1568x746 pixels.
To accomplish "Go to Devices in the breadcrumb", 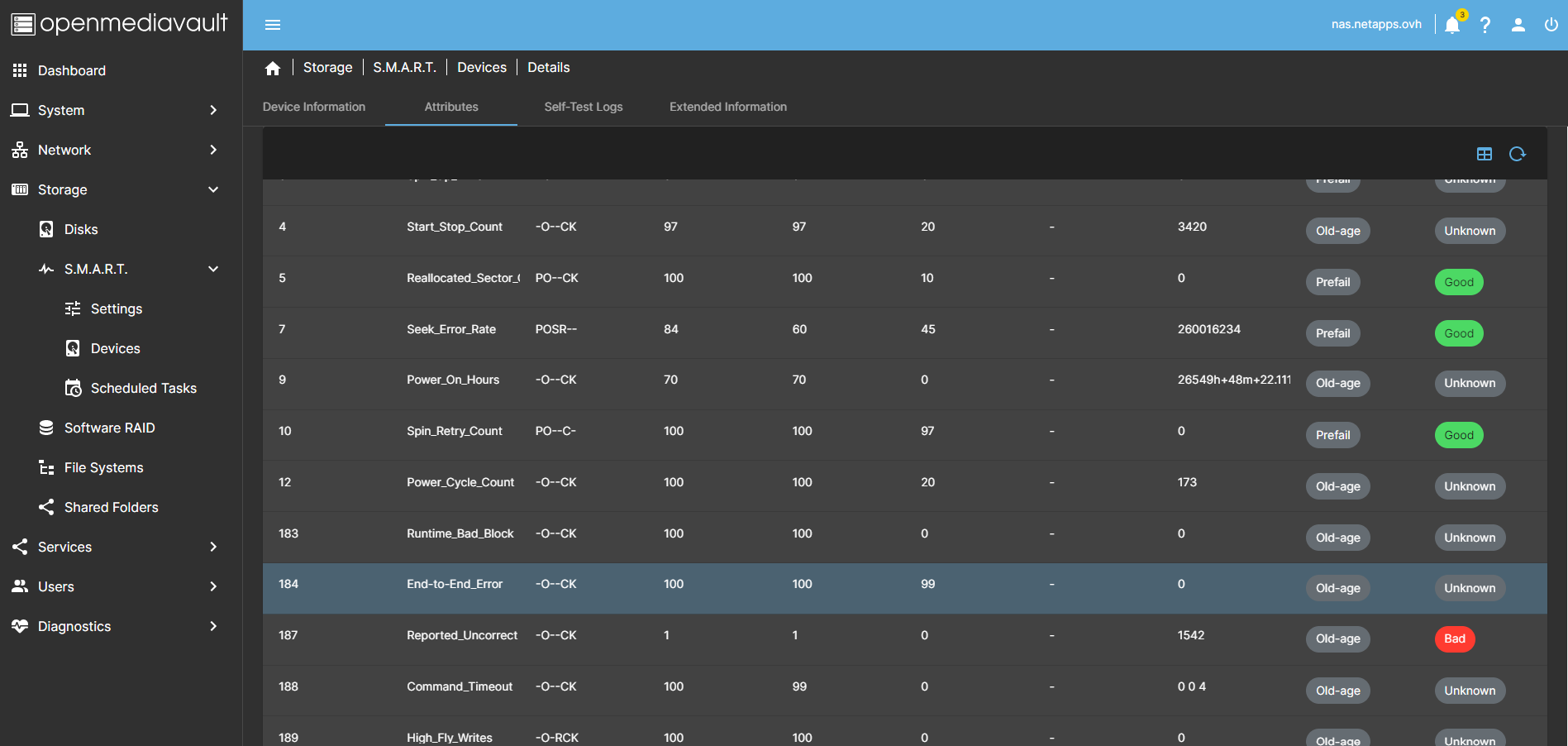I will [x=482, y=68].
